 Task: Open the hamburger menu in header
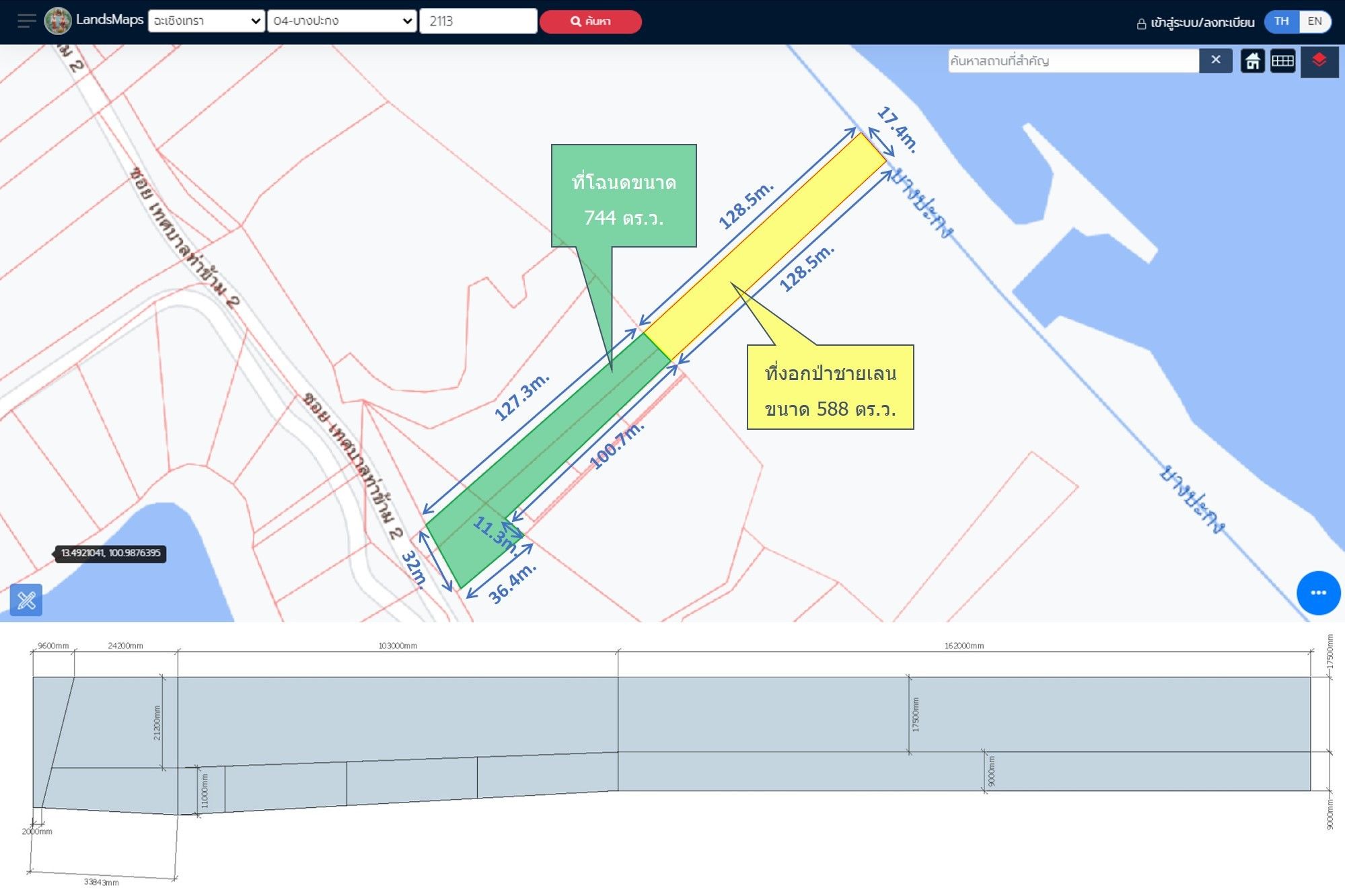(27, 21)
